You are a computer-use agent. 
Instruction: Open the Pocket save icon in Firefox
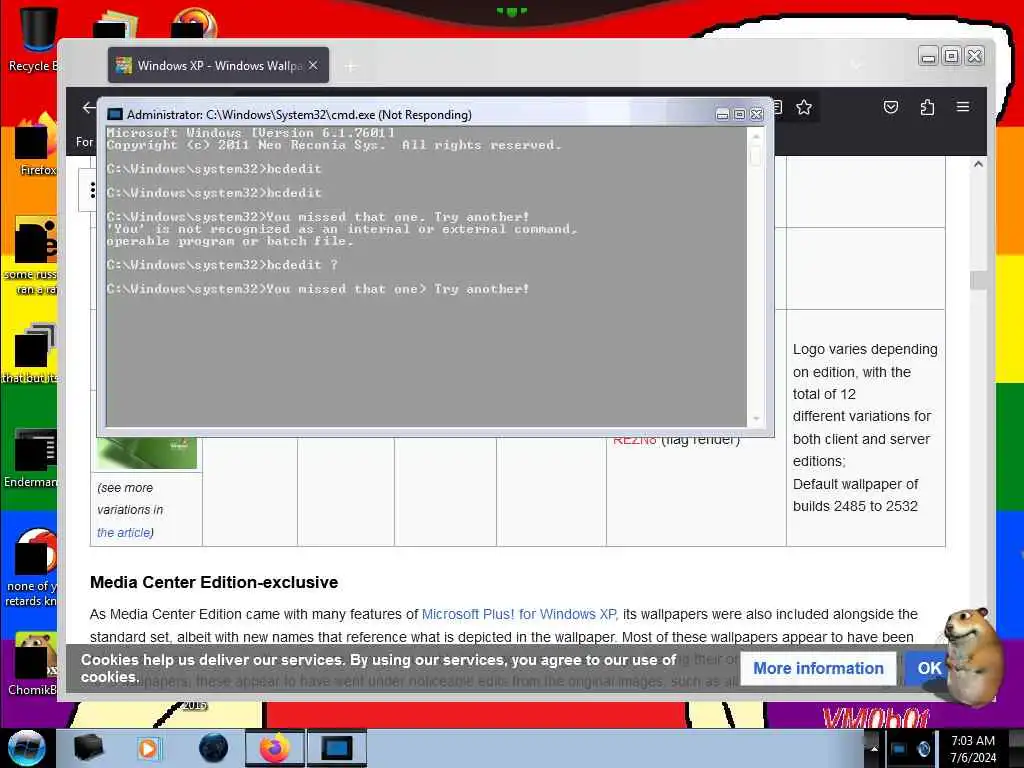click(891, 107)
